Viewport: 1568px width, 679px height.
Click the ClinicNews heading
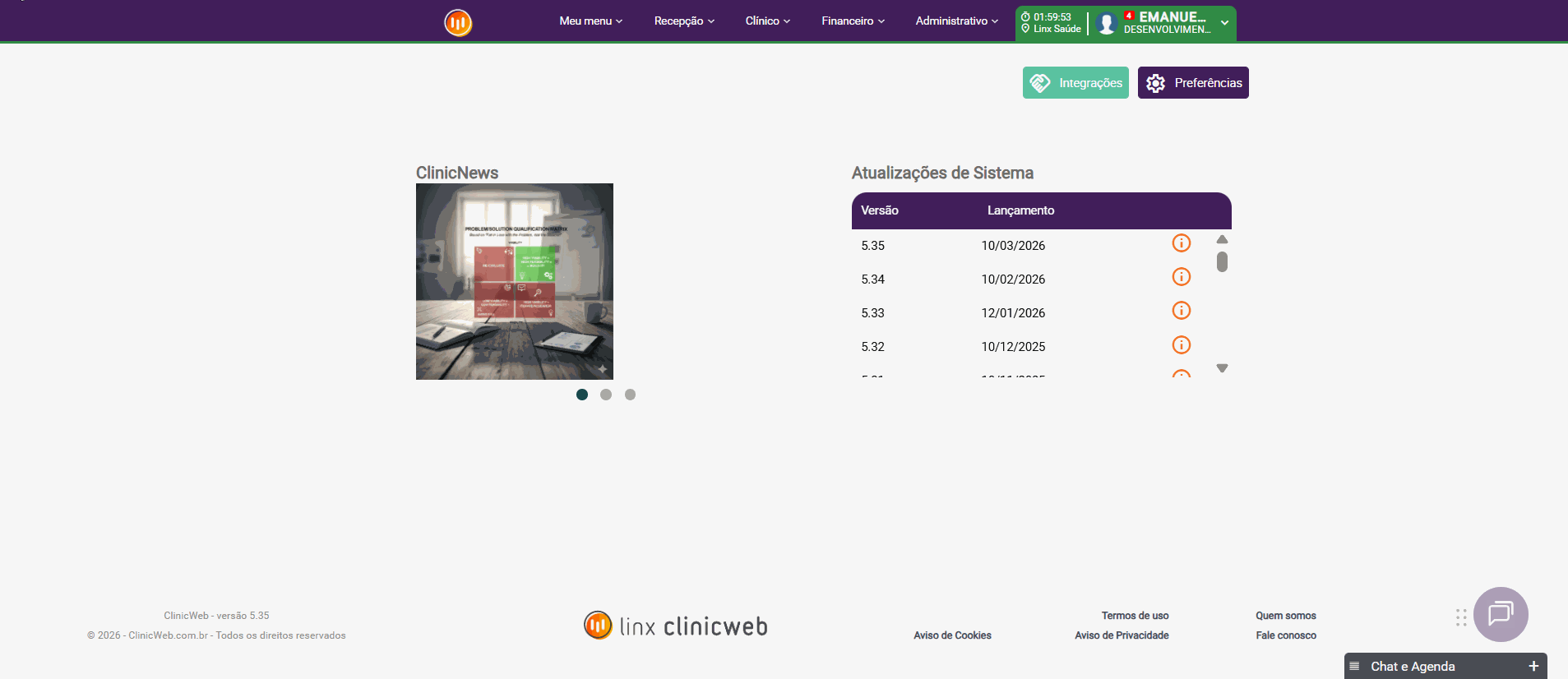click(457, 173)
